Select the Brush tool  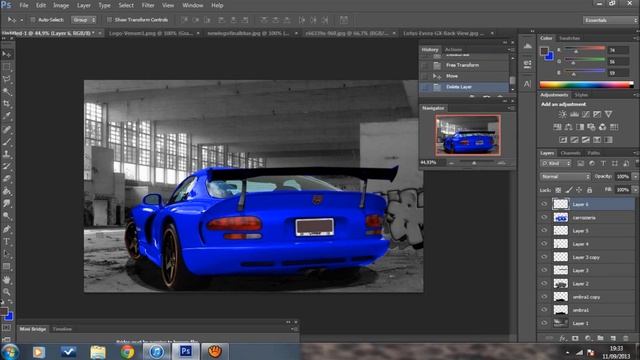pos(7,142)
